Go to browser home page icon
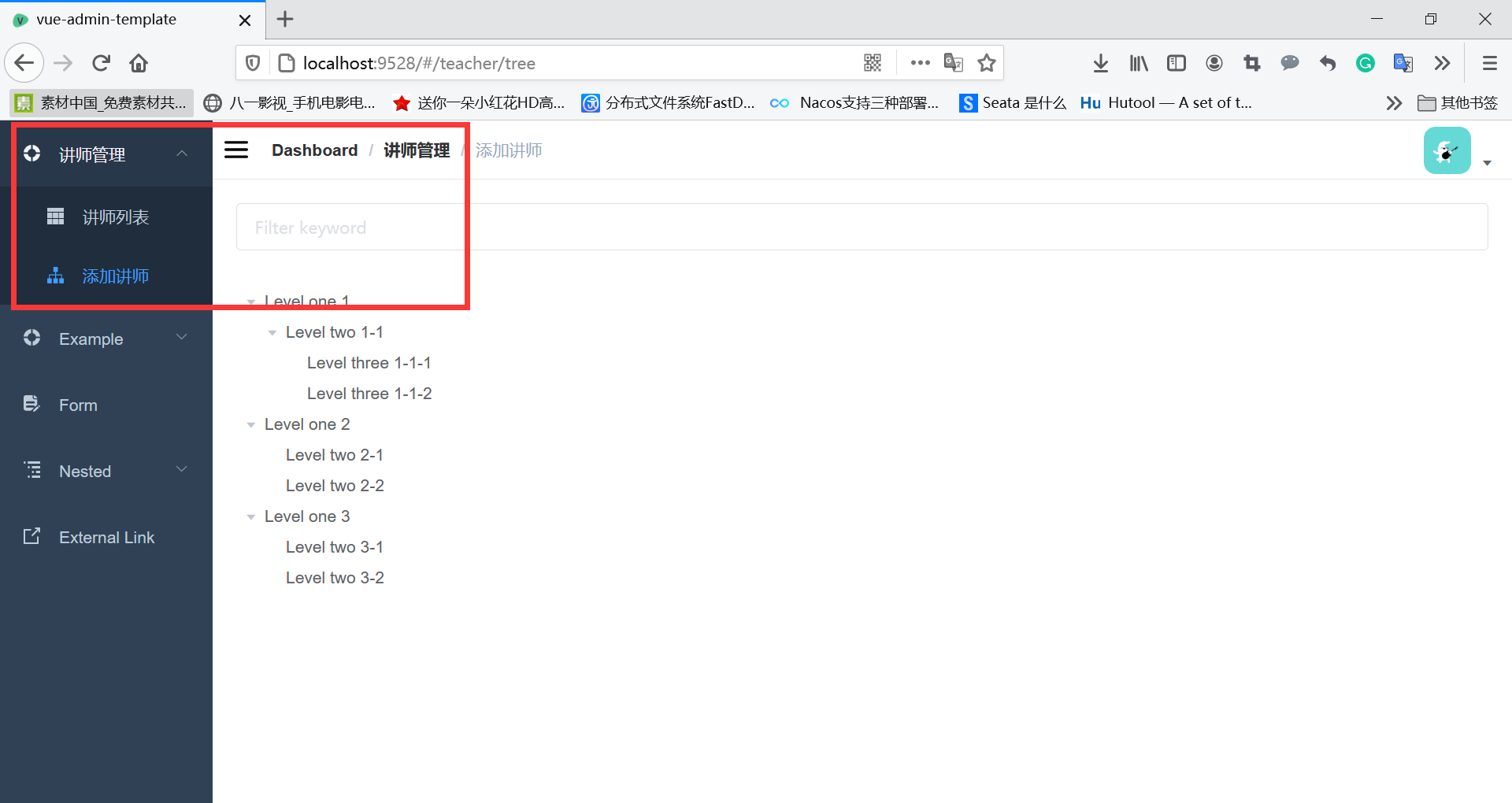 139,63
